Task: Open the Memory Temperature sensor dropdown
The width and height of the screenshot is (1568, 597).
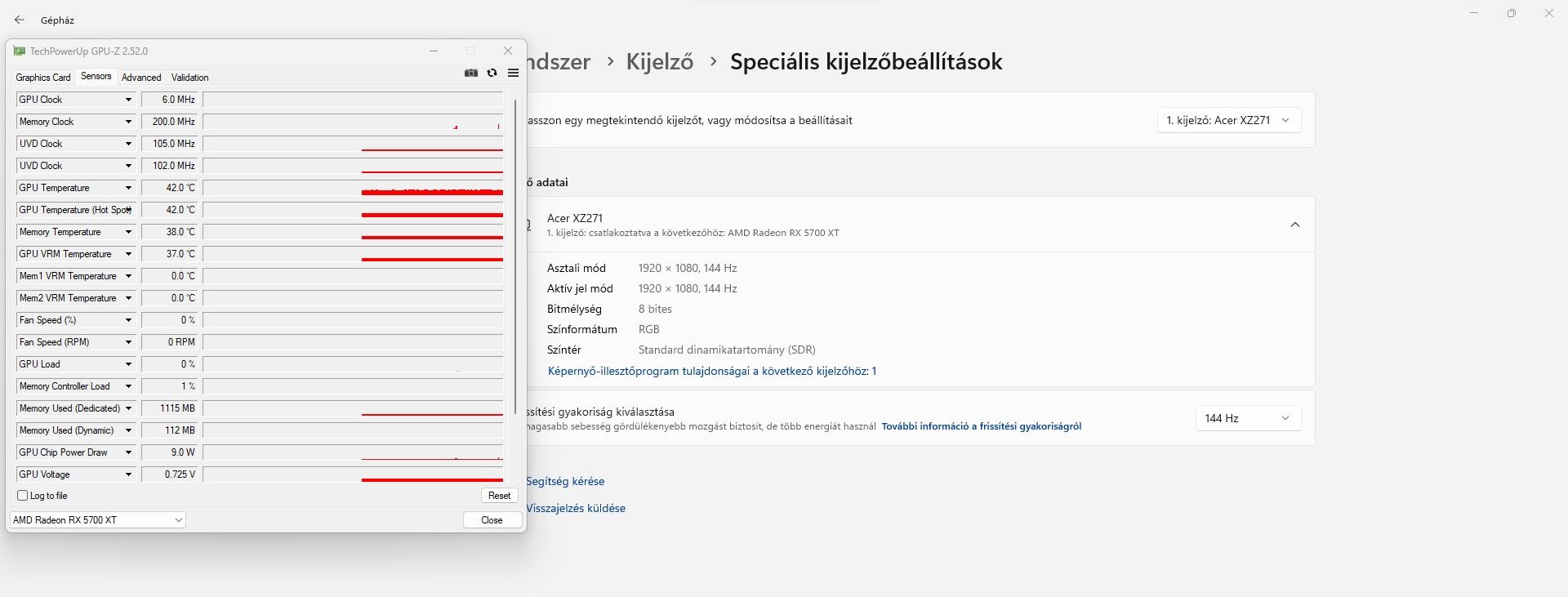Action: (128, 232)
